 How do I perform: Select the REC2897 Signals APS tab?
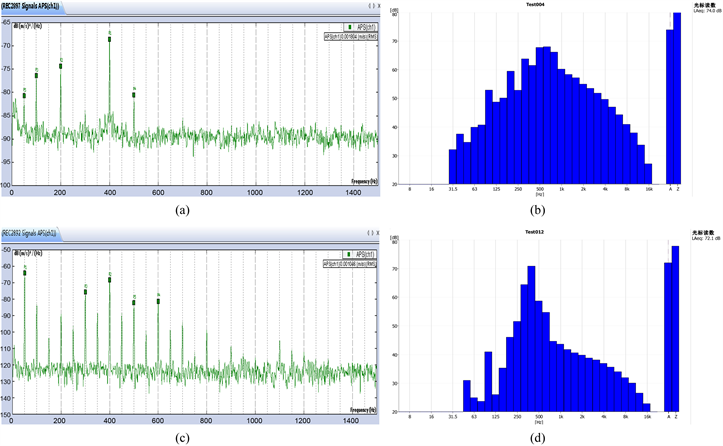click(x=31, y=7)
